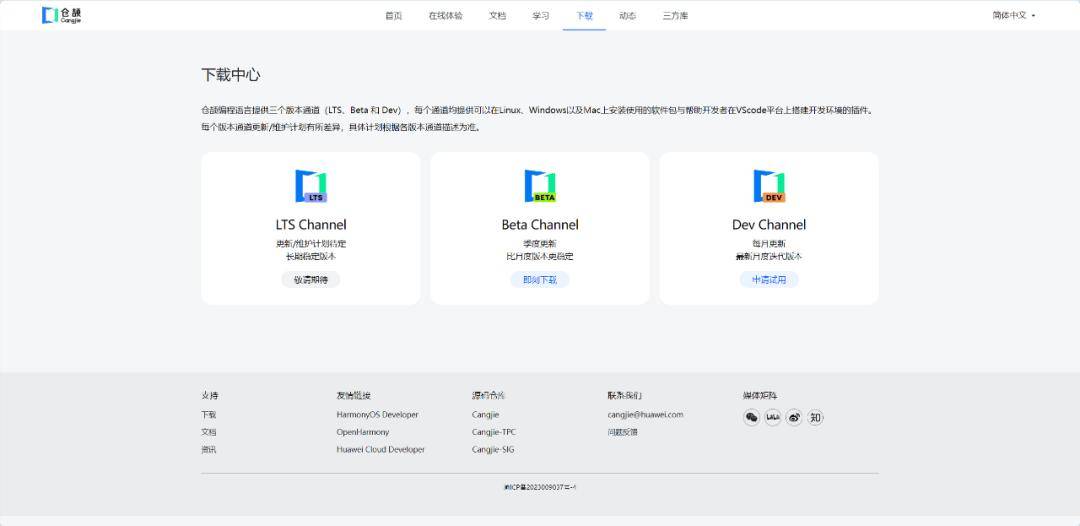Click the Beta channel logo icon
Image resolution: width=1080 pixels, height=526 pixels.
click(540, 187)
